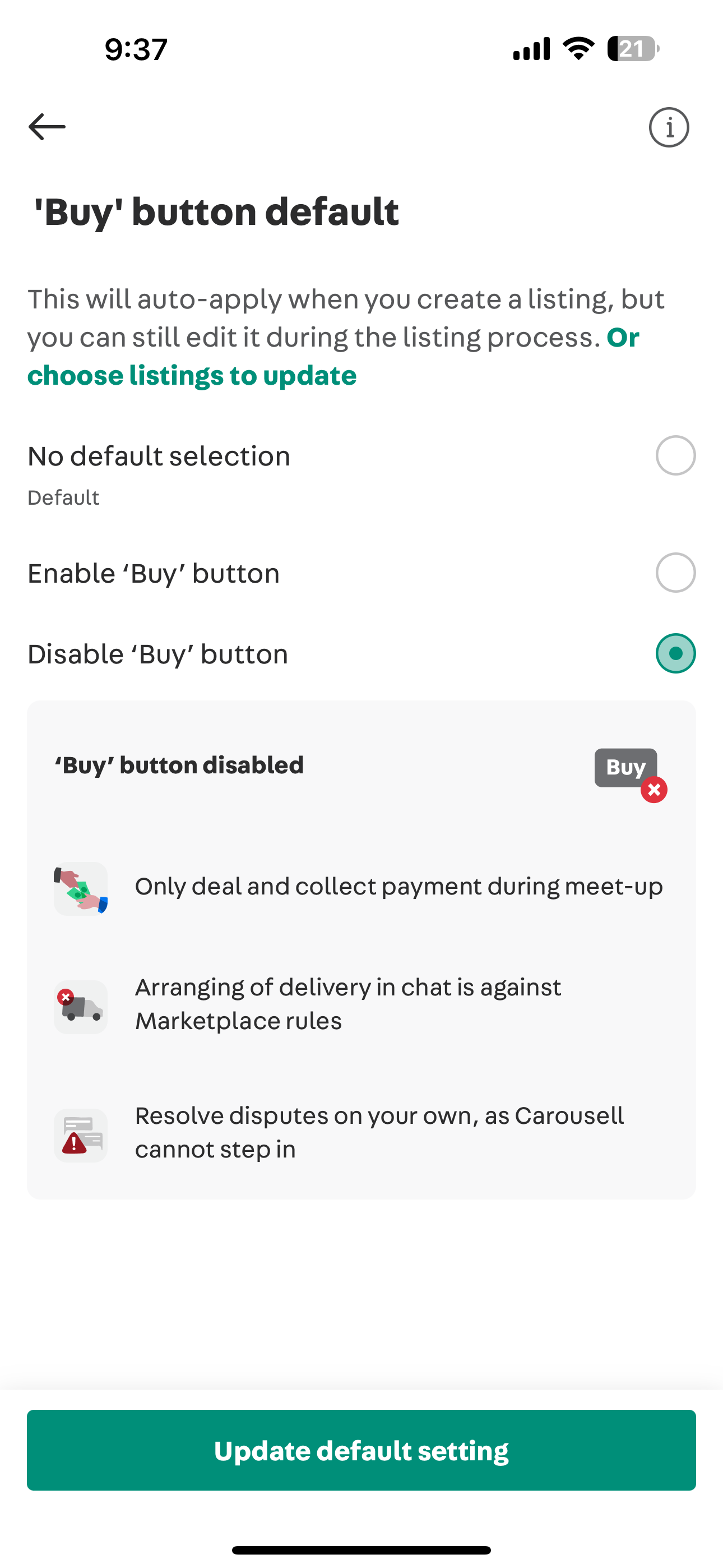Tap the back arrow icon

(47, 127)
